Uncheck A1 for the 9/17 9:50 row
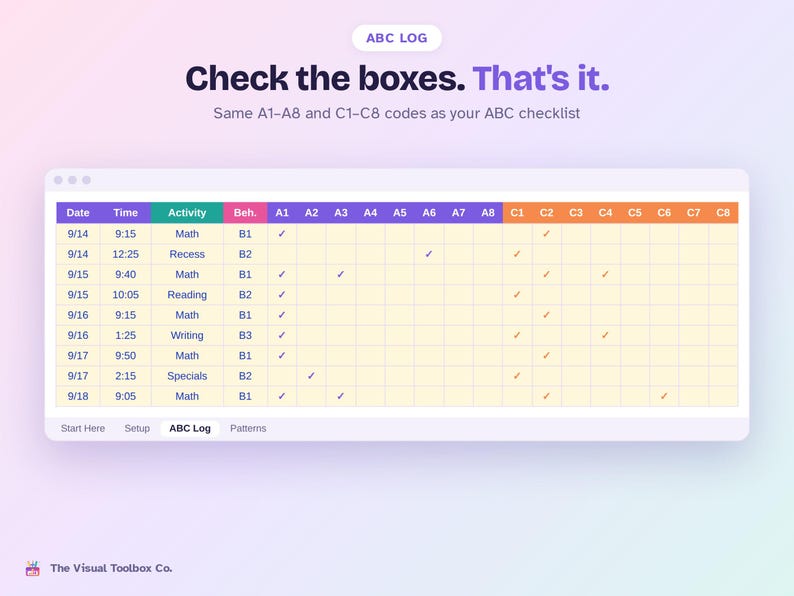This screenshot has height=596, width=794. (282, 355)
